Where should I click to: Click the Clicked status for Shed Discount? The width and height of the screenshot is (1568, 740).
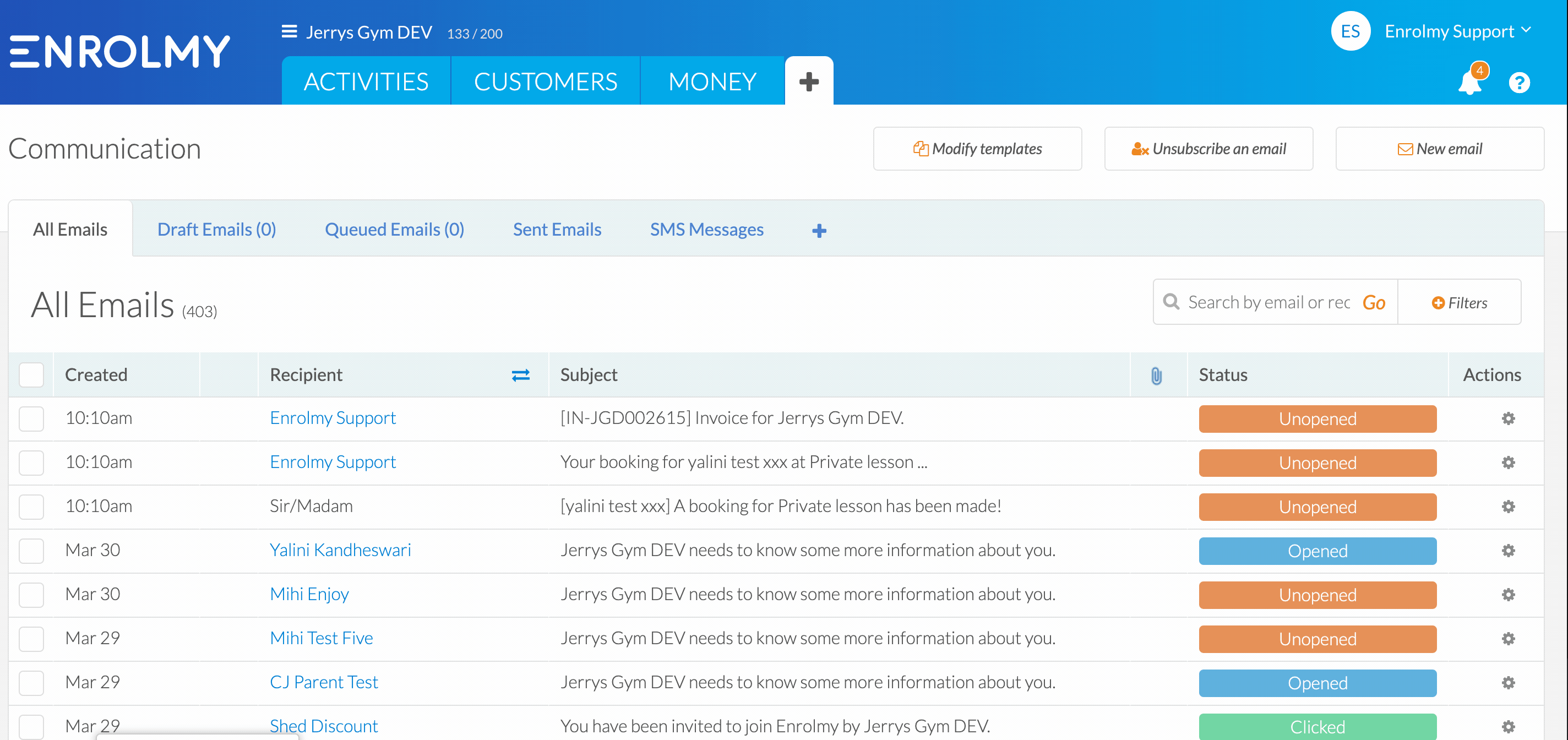(1318, 727)
